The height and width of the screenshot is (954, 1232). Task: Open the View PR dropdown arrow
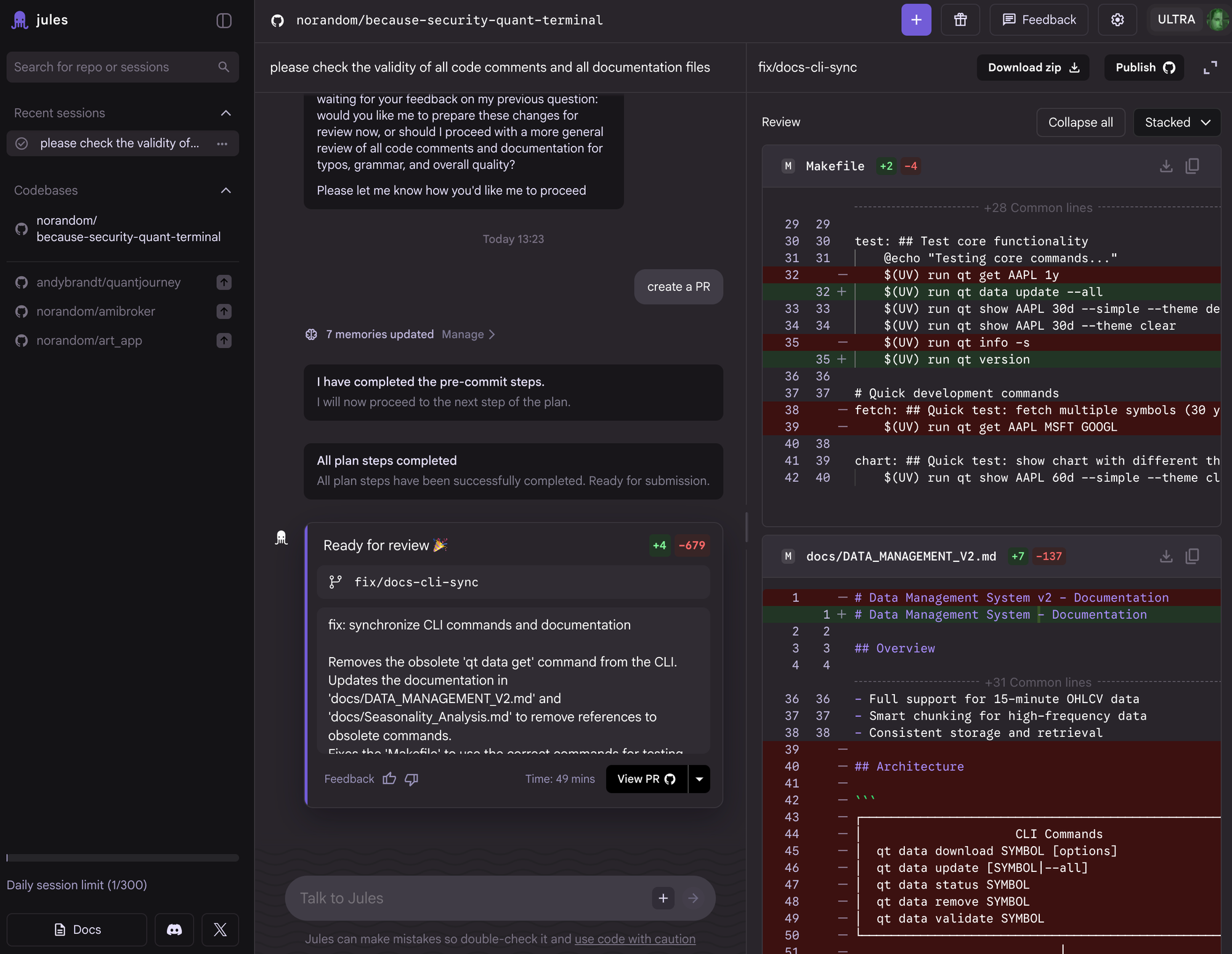[699, 779]
